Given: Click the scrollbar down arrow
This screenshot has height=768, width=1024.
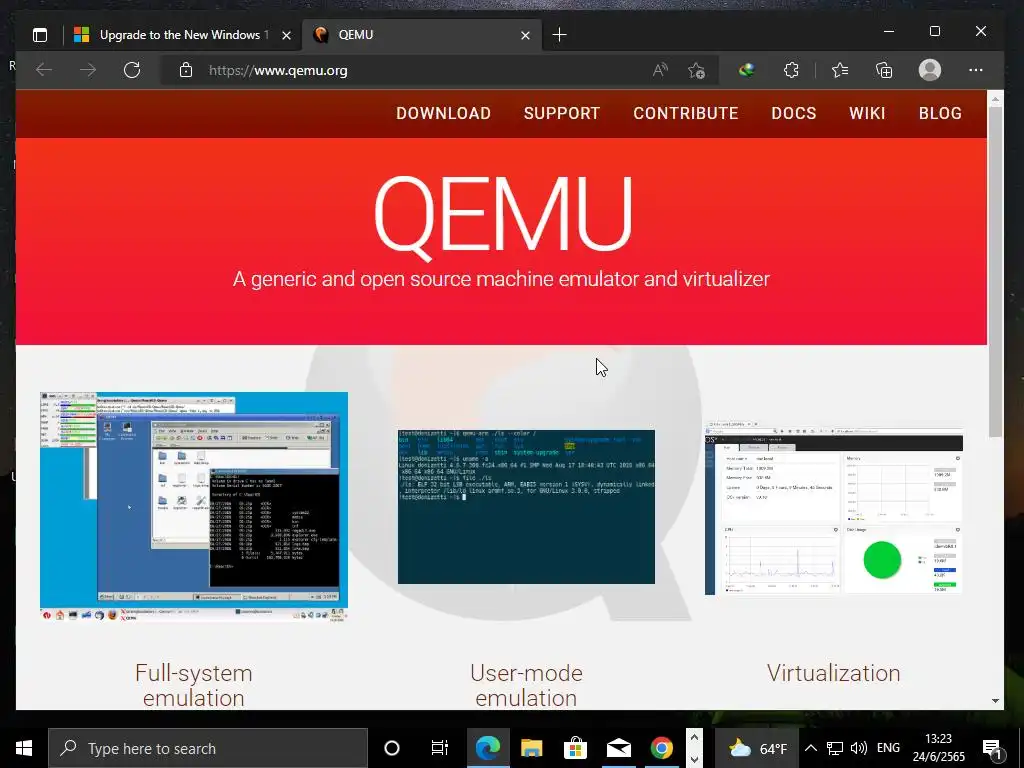Looking at the screenshot, I should pos(995,701).
